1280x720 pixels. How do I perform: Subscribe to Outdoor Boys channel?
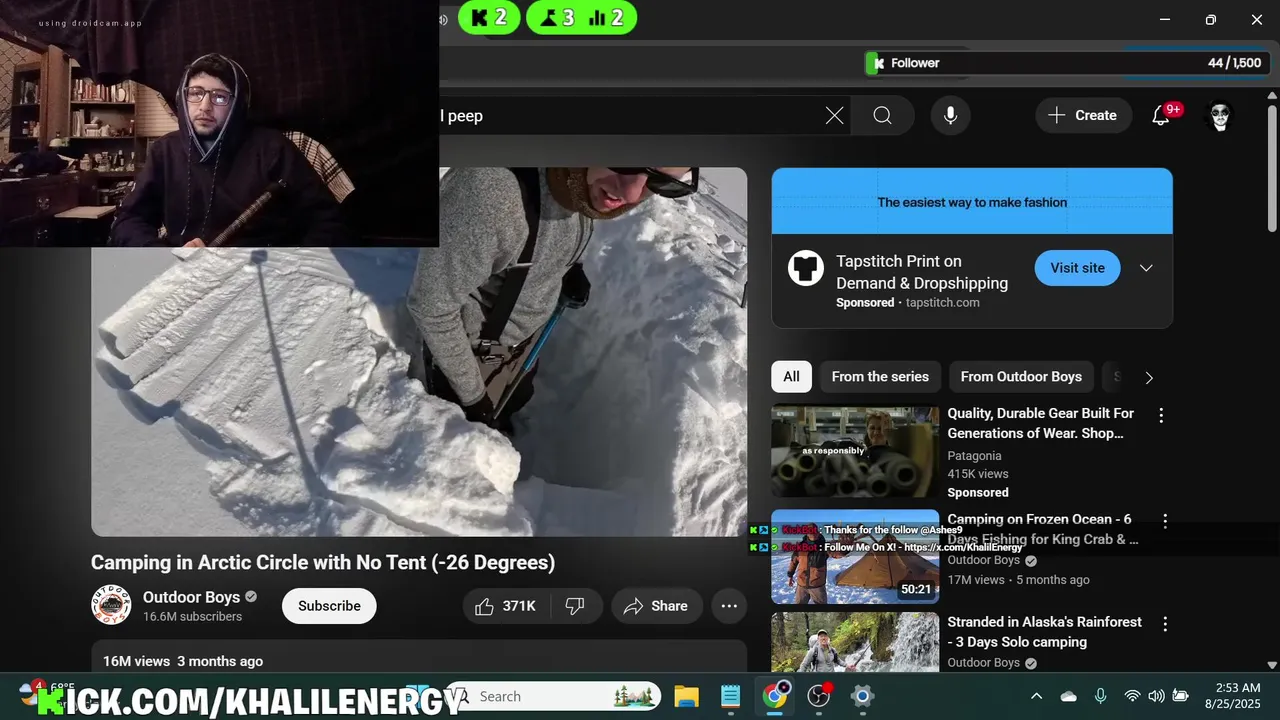(x=329, y=606)
